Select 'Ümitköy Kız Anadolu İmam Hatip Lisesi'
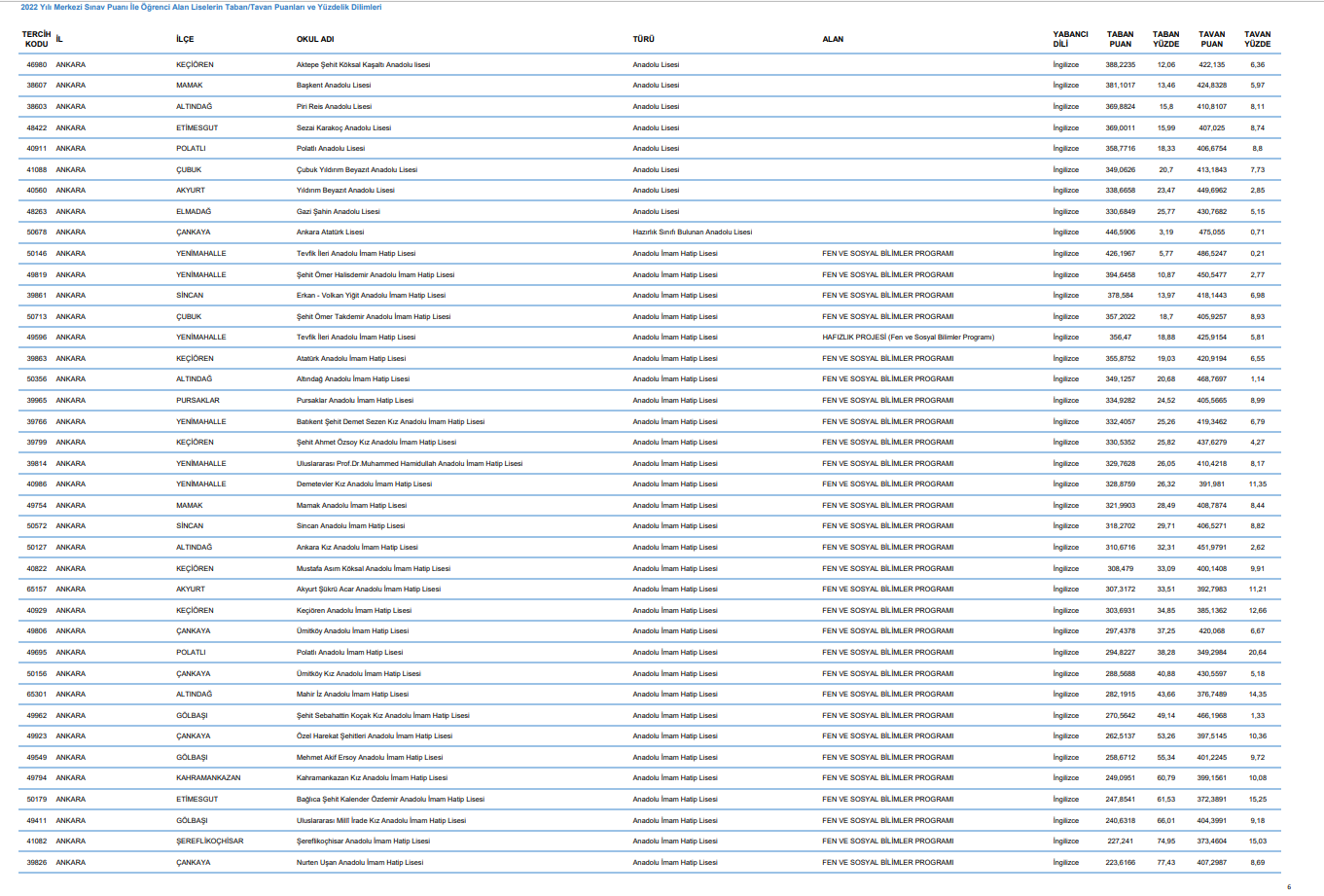This screenshot has width=1324, height=896. tap(359, 674)
